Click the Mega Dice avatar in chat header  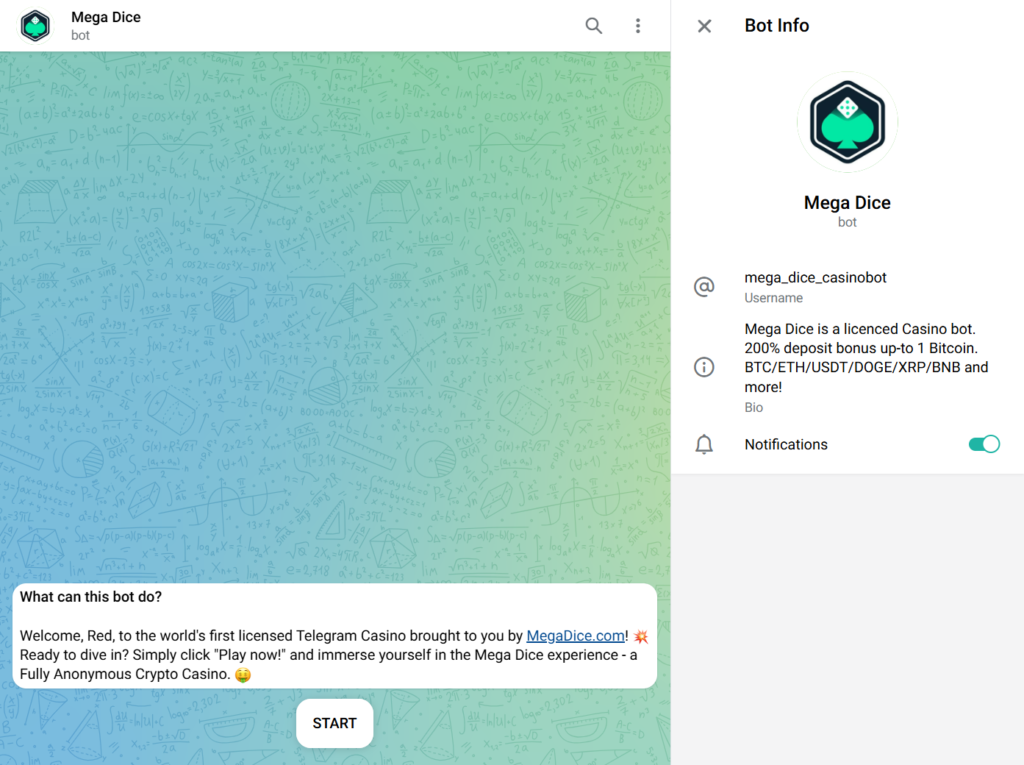coord(35,26)
